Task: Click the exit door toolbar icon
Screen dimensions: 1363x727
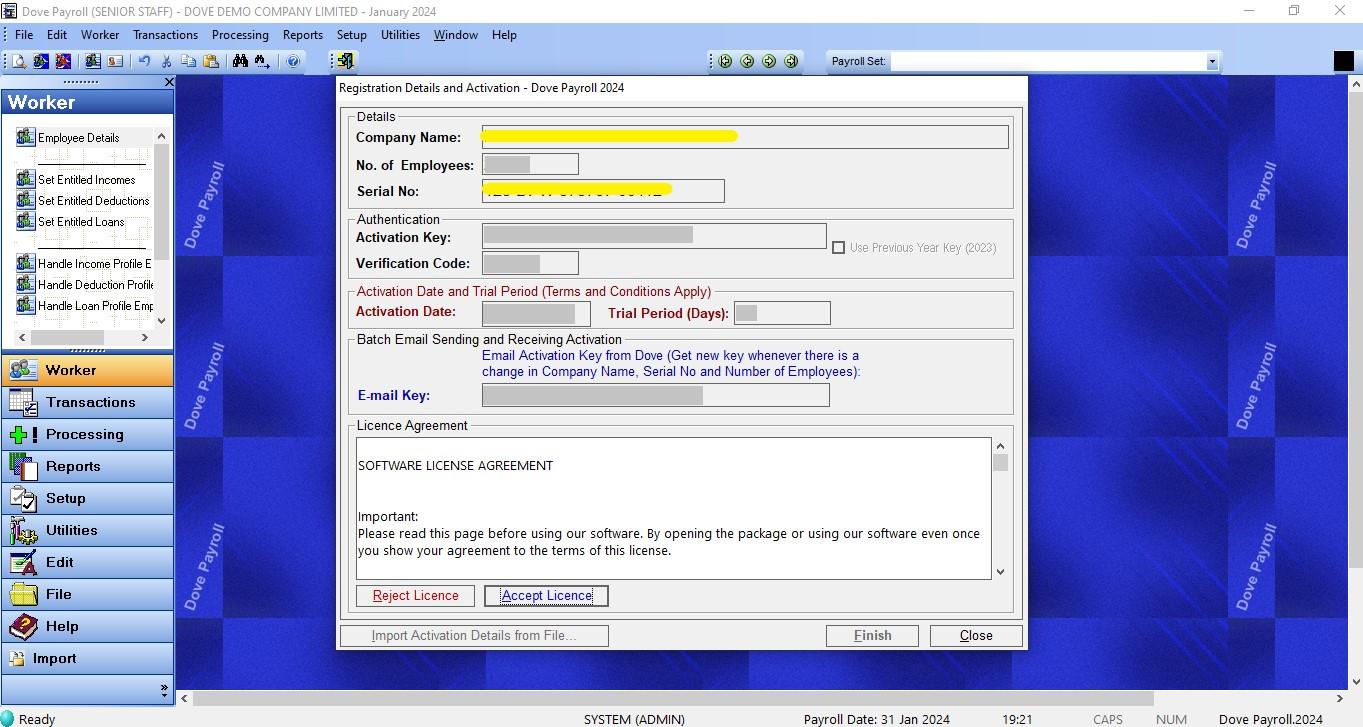Action: (345, 61)
